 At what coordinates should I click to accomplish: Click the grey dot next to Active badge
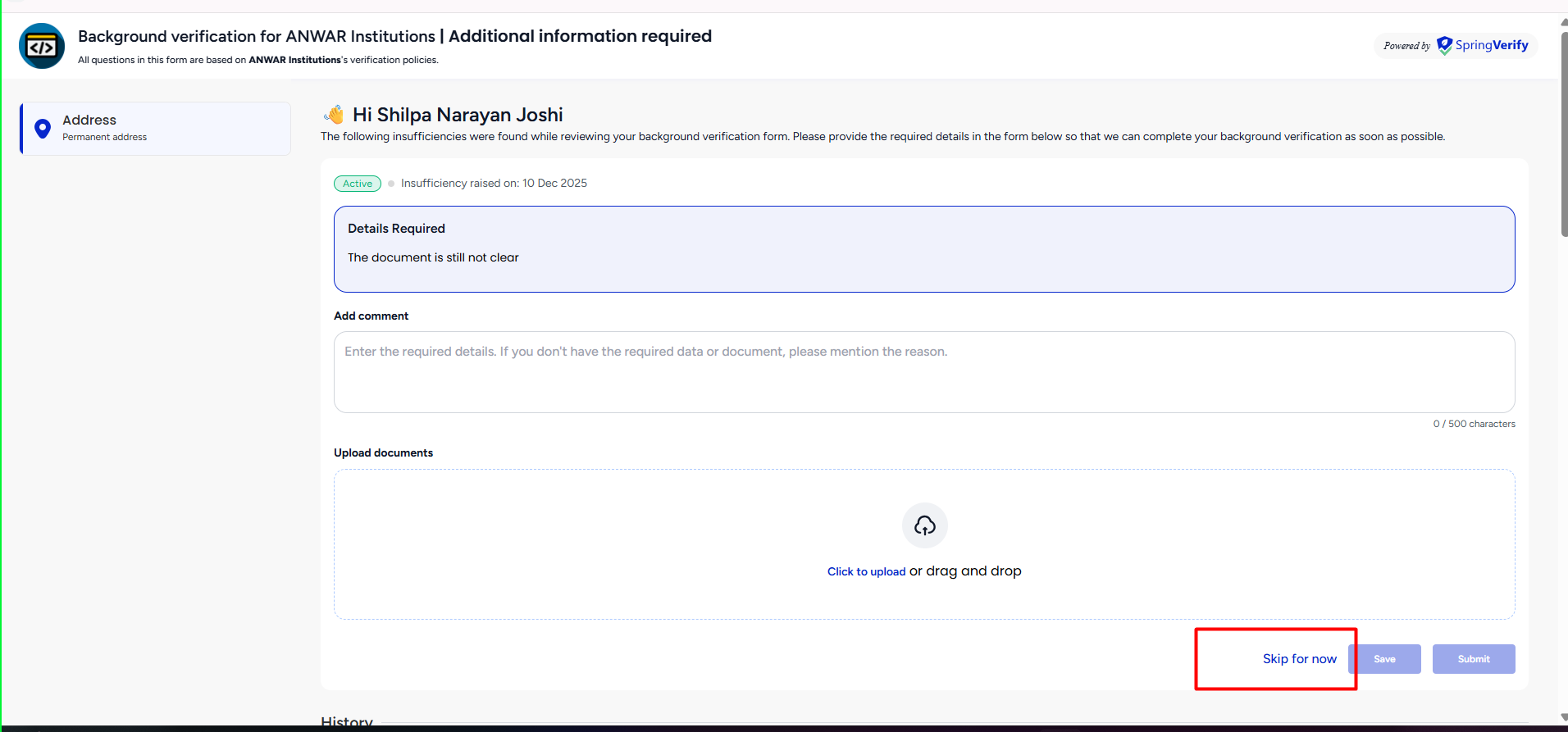391,184
